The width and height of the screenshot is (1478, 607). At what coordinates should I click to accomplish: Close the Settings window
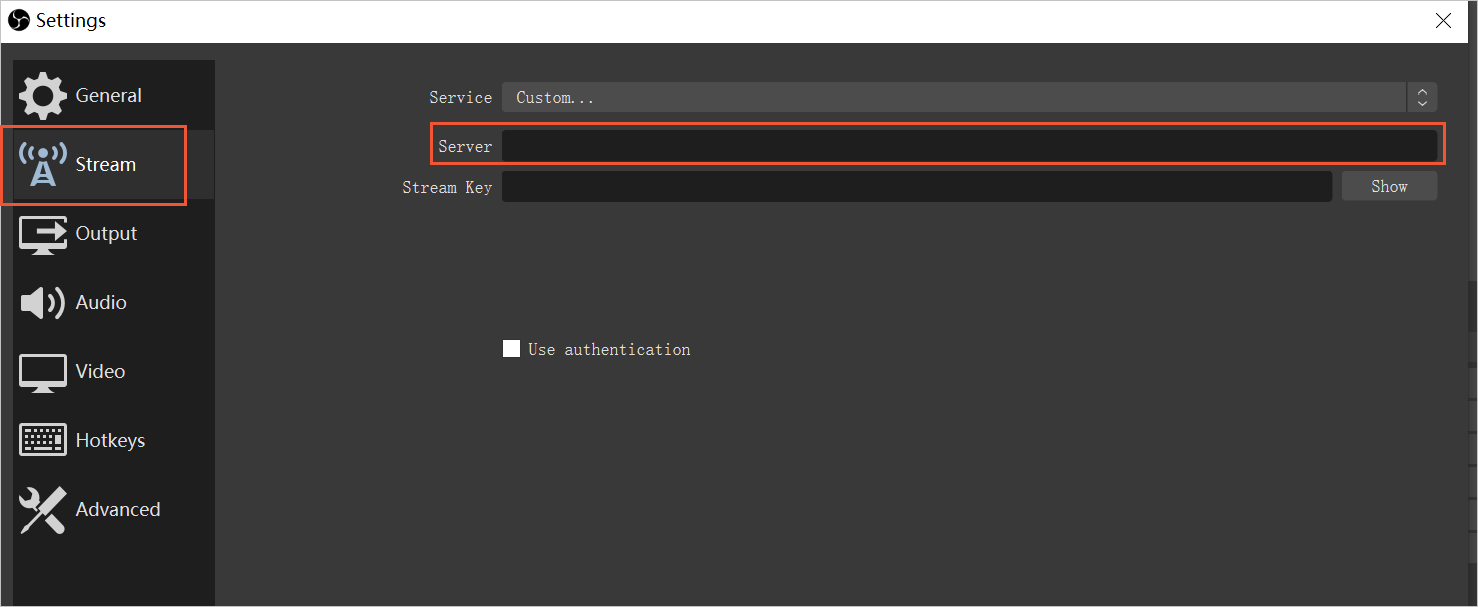coord(1443,21)
